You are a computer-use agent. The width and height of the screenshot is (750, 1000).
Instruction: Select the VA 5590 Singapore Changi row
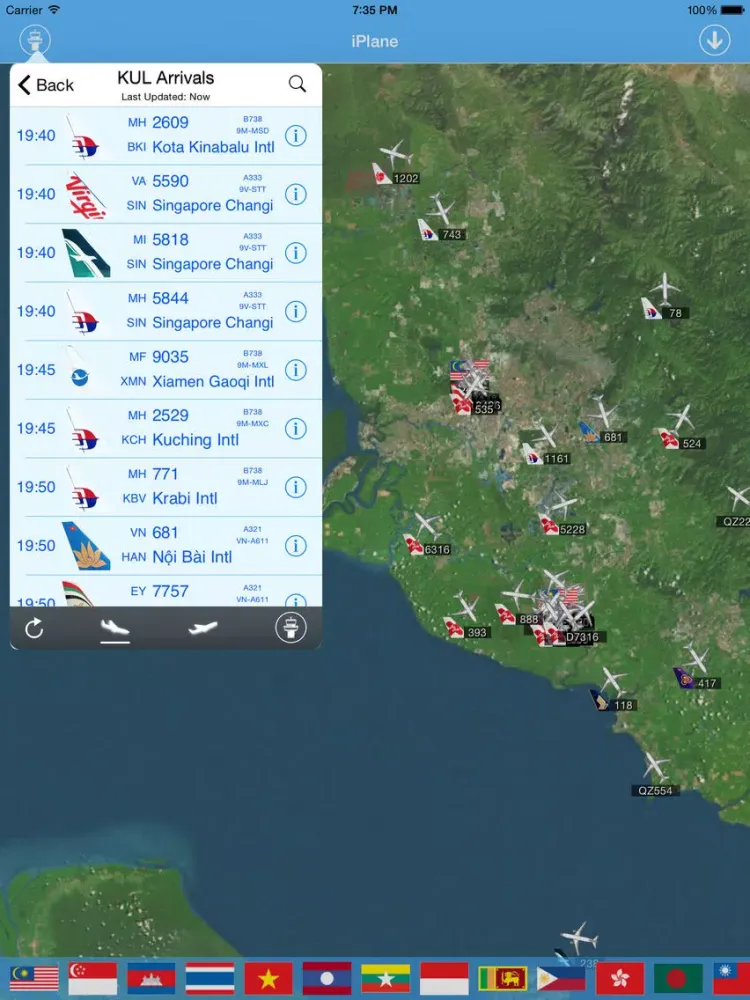pyautogui.click(x=166, y=194)
